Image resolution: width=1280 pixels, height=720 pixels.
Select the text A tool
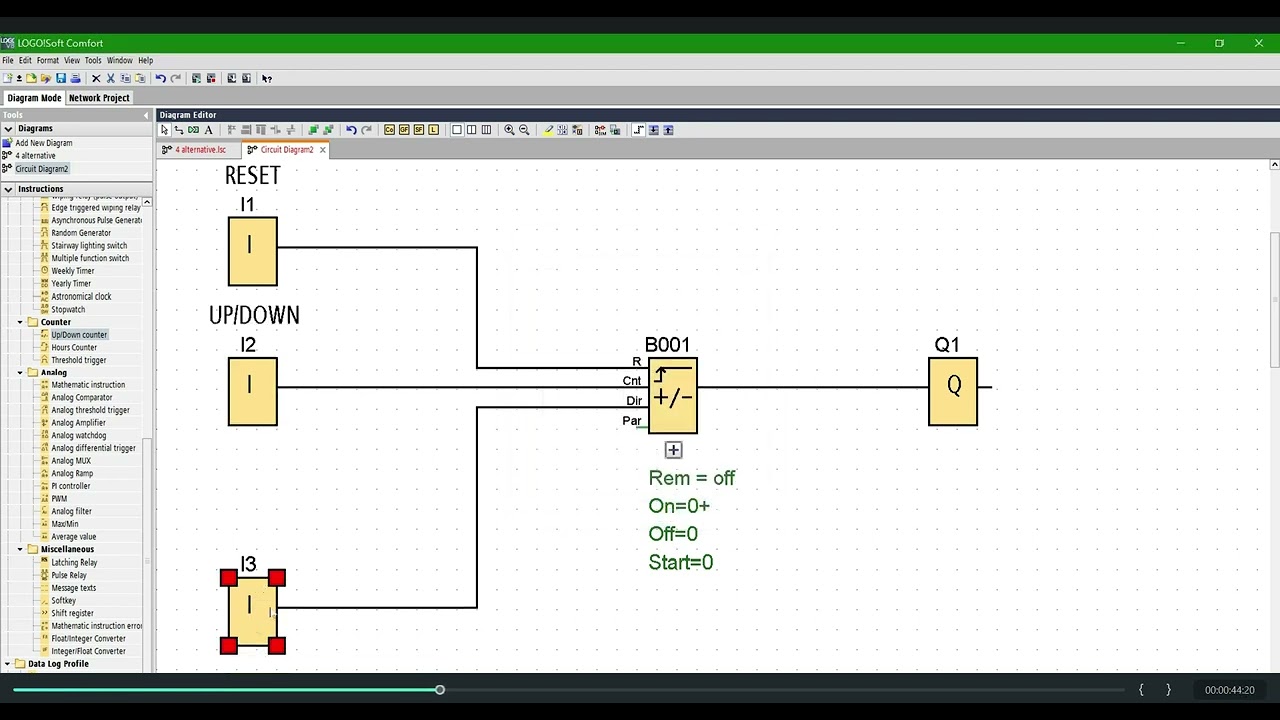(208, 130)
